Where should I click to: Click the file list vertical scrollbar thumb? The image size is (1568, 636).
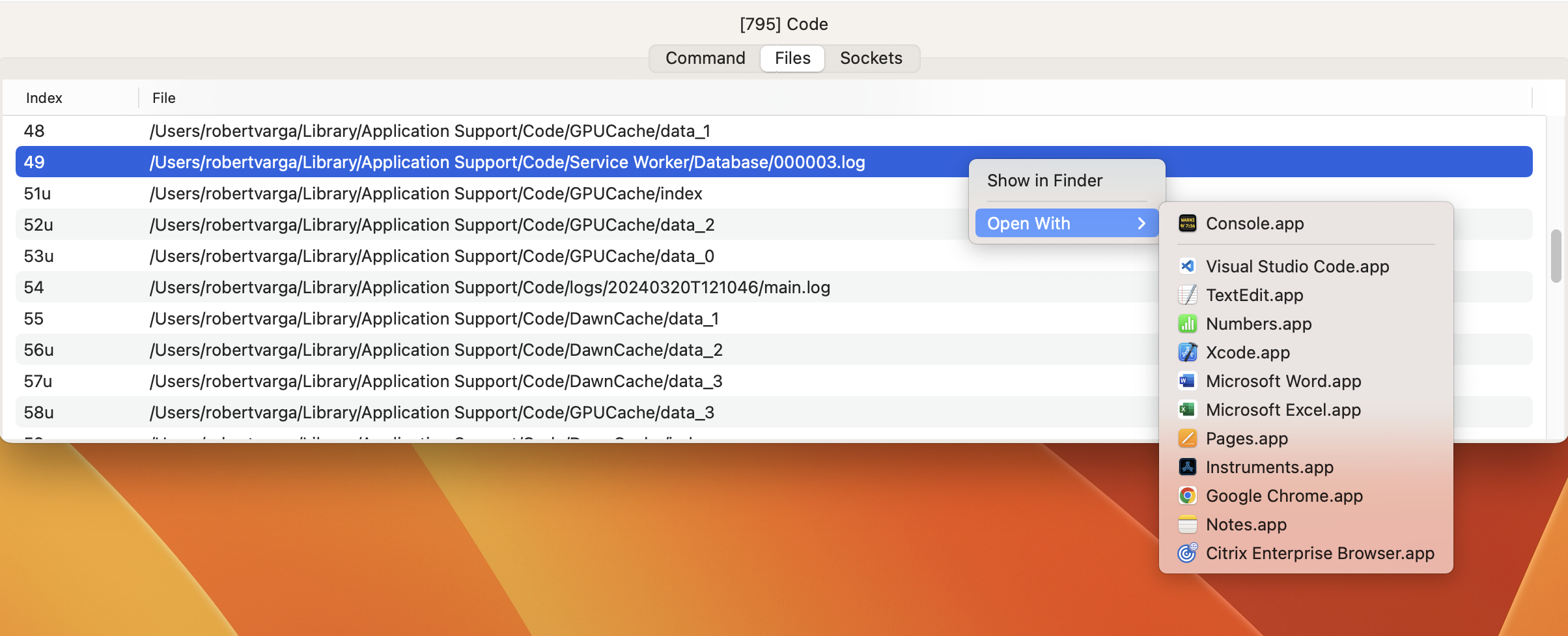click(x=1556, y=256)
